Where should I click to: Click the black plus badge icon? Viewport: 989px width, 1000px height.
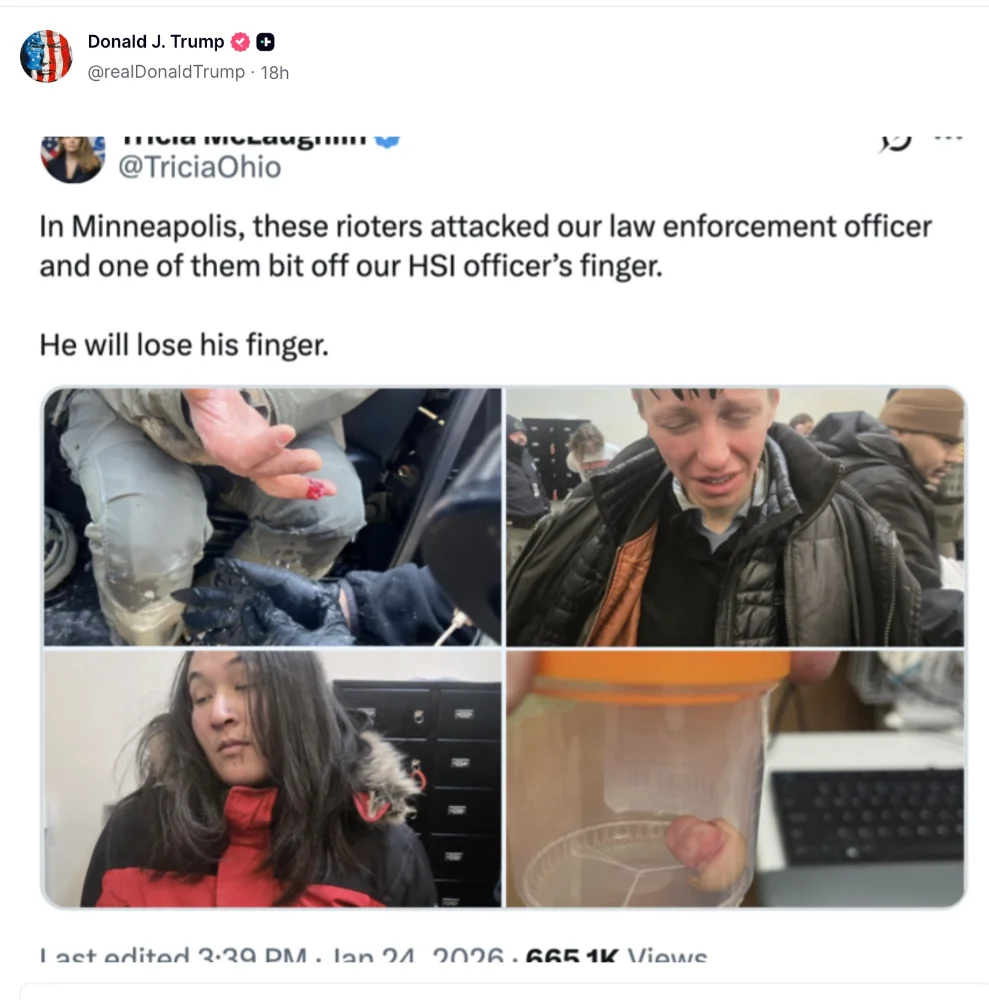click(x=265, y=42)
